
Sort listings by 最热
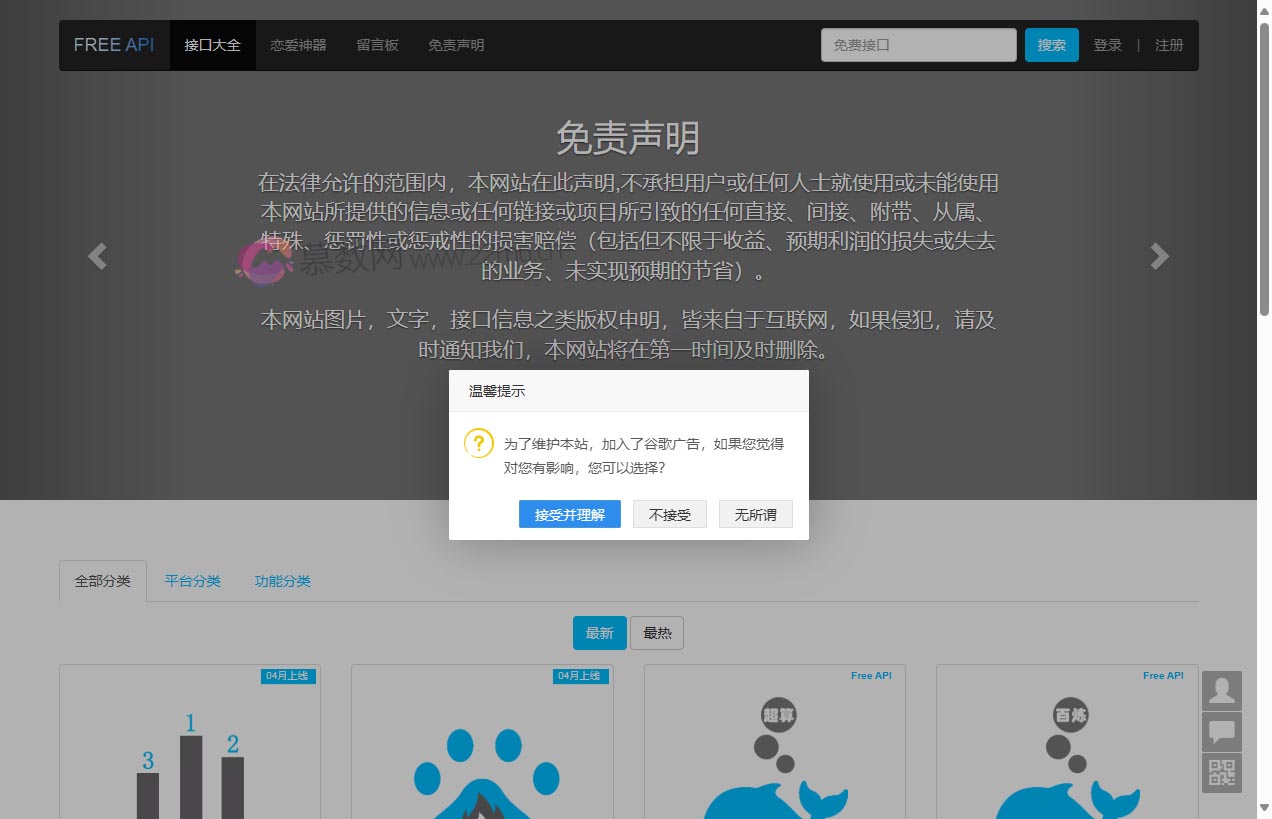tap(657, 633)
